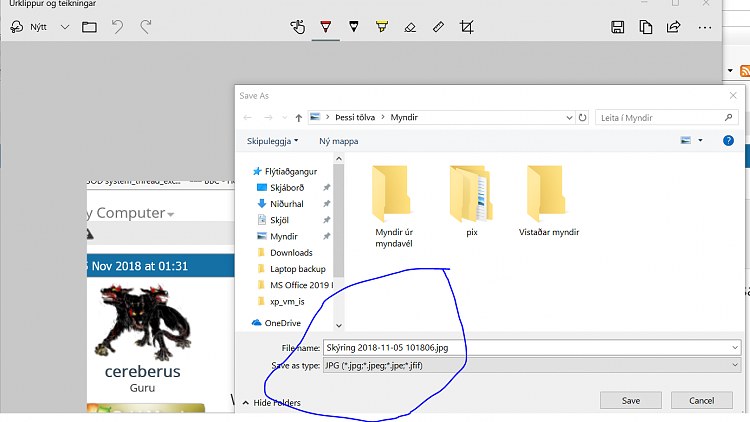
Task: Select the red ballpoint pen tool
Action: 326,27
